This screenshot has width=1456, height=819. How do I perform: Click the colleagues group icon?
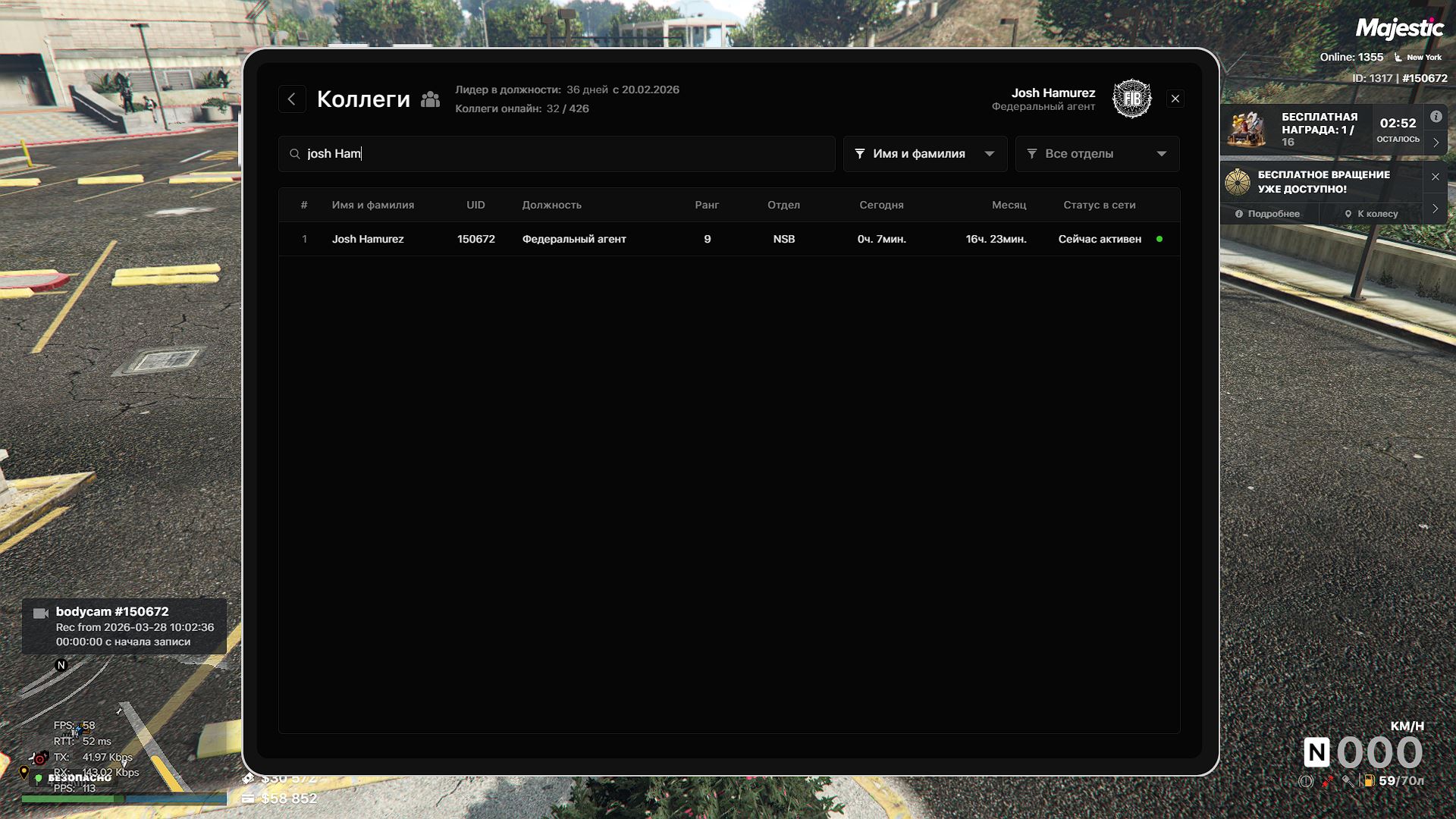click(430, 99)
